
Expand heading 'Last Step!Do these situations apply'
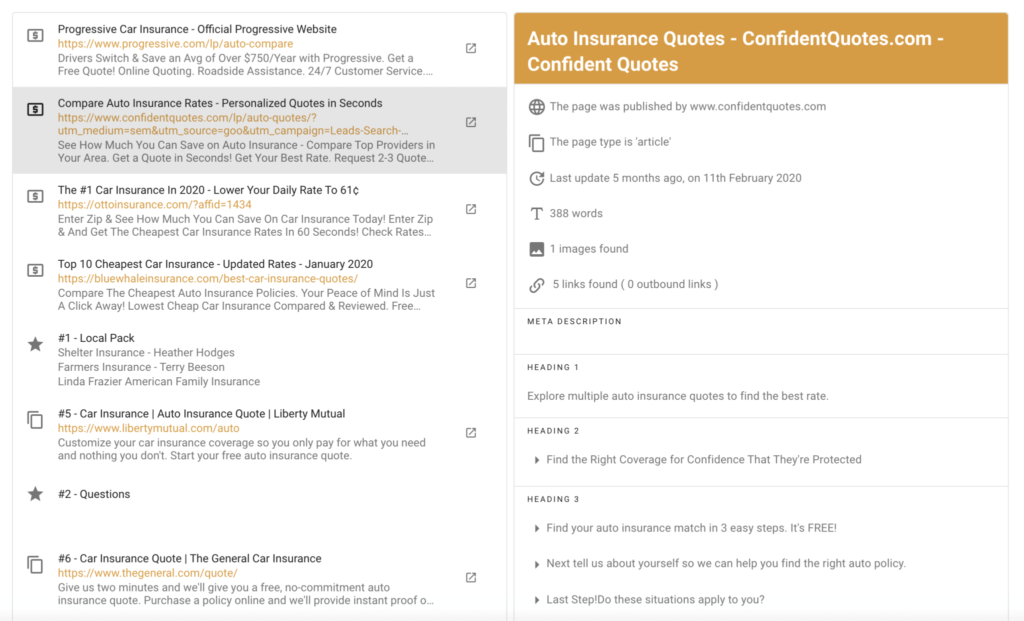click(x=537, y=600)
